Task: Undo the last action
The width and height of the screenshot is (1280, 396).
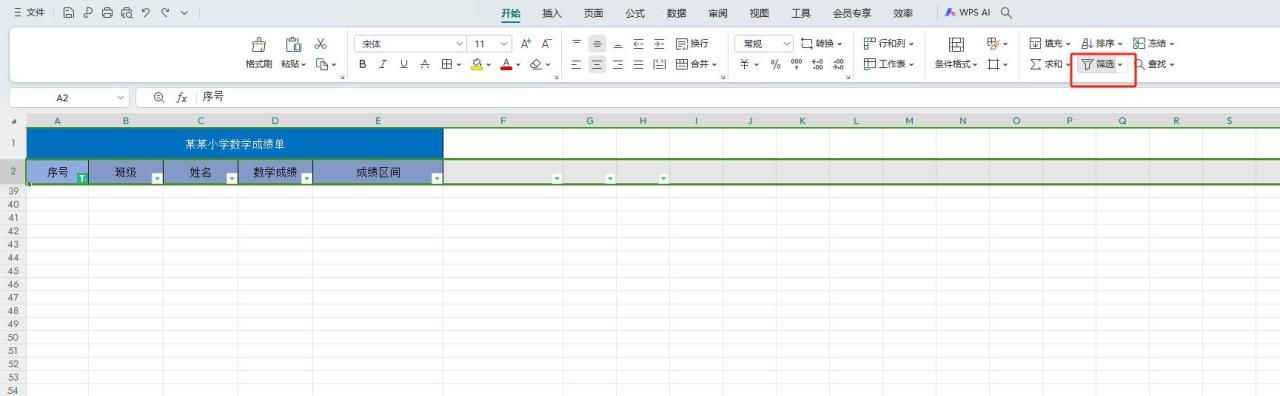Action: (x=146, y=13)
